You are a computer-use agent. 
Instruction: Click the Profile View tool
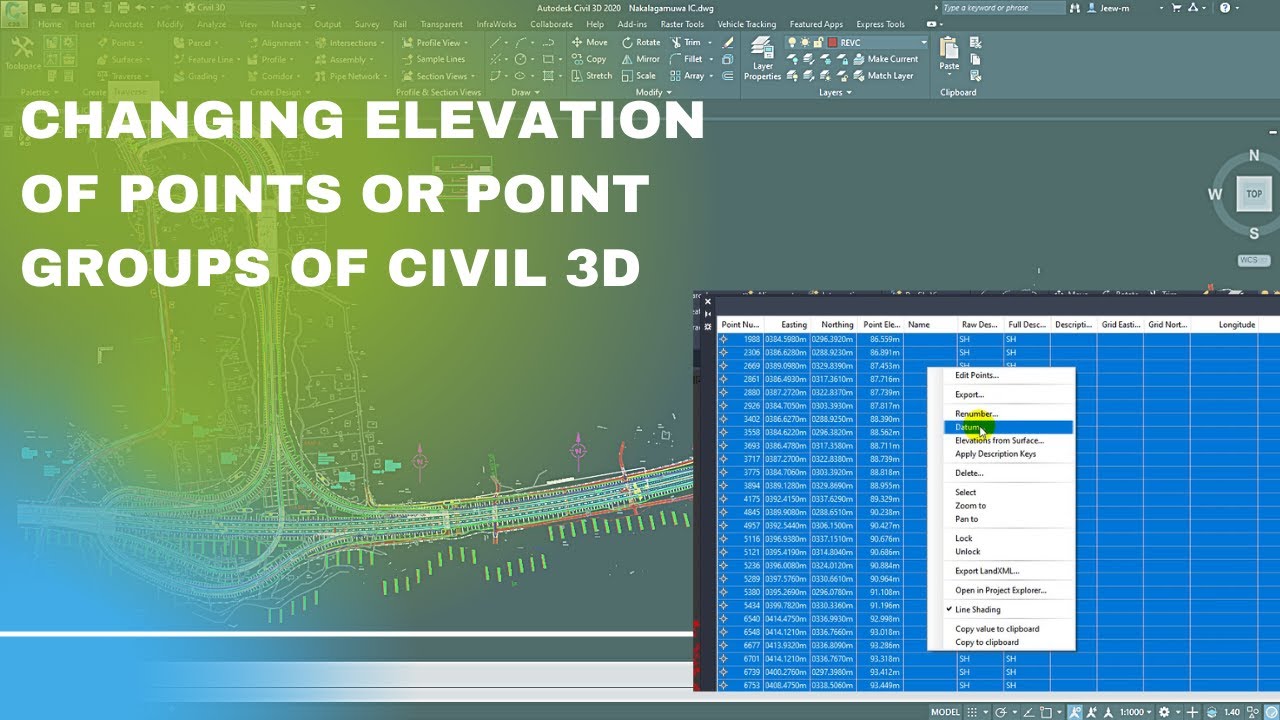point(431,43)
